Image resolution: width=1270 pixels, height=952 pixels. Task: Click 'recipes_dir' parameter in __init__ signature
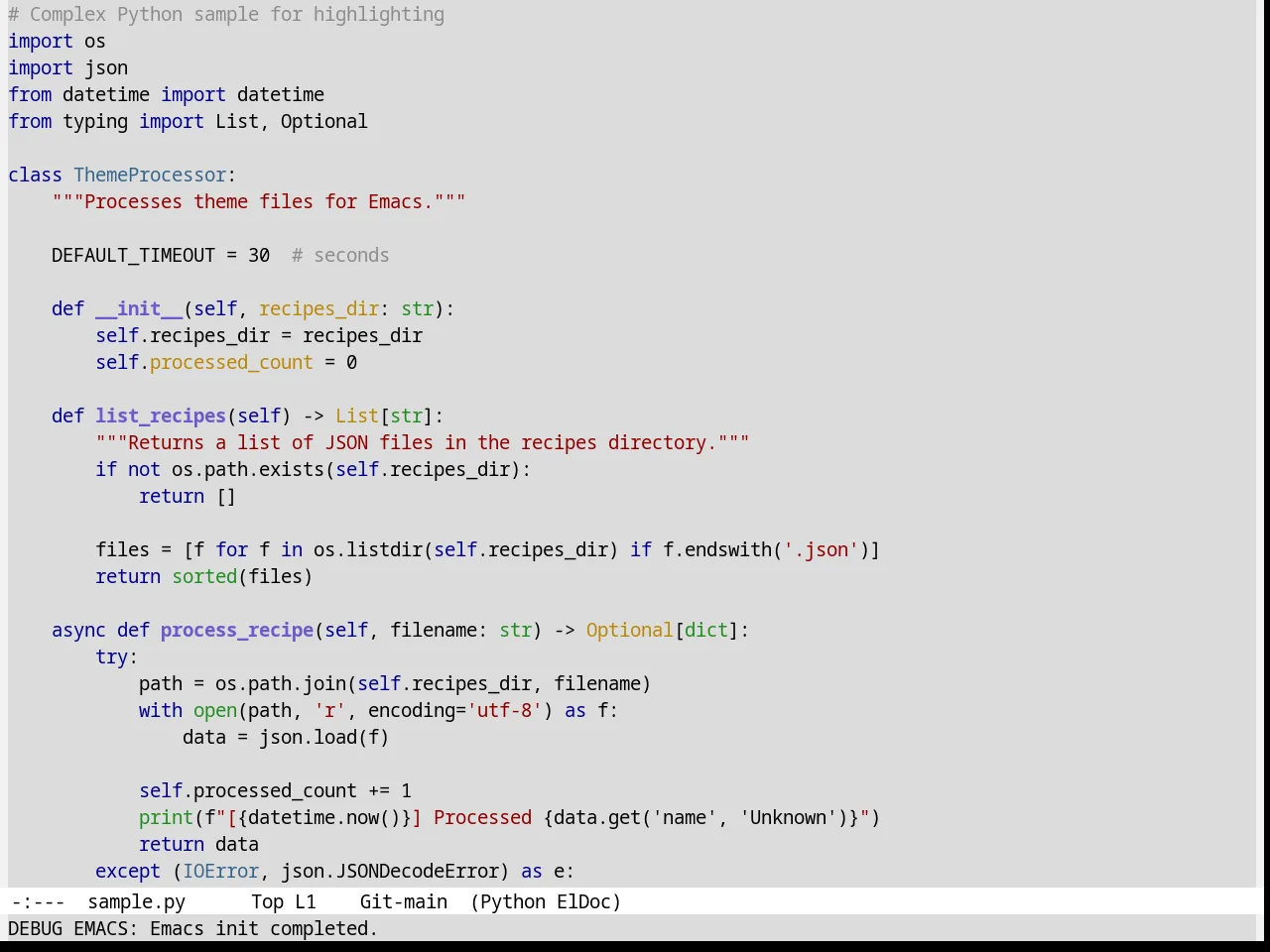318,308
